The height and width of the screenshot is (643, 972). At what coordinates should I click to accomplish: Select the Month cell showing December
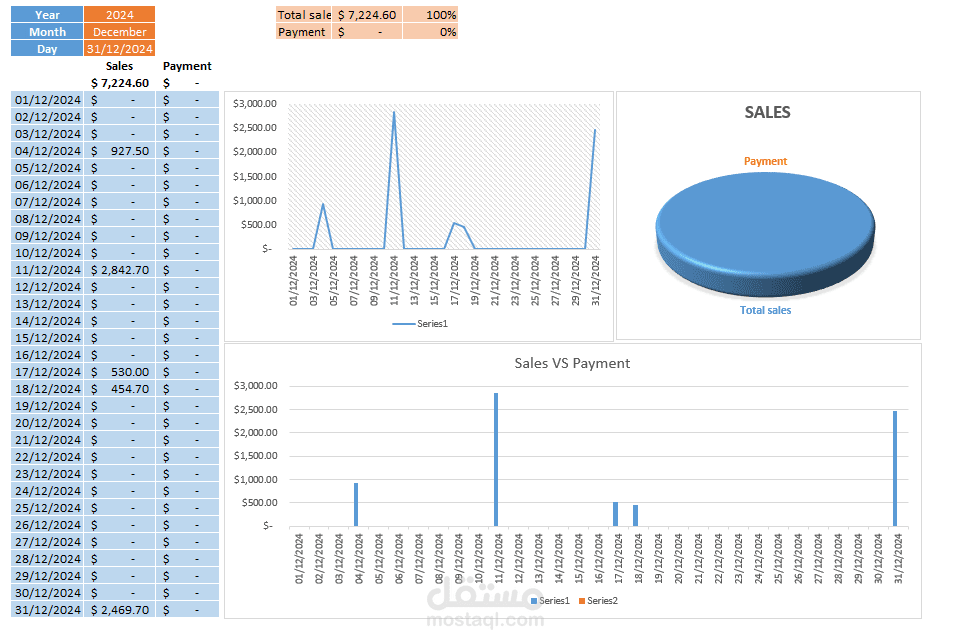click(120, 31)
